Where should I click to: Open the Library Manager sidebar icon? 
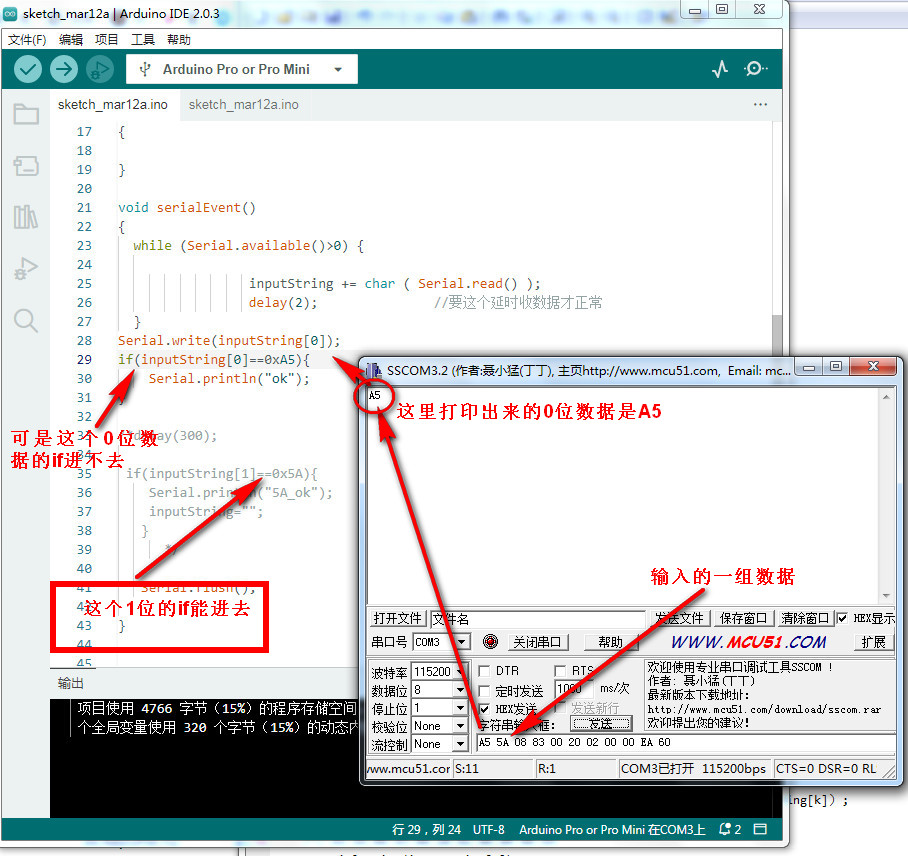[x=26, y=217]
